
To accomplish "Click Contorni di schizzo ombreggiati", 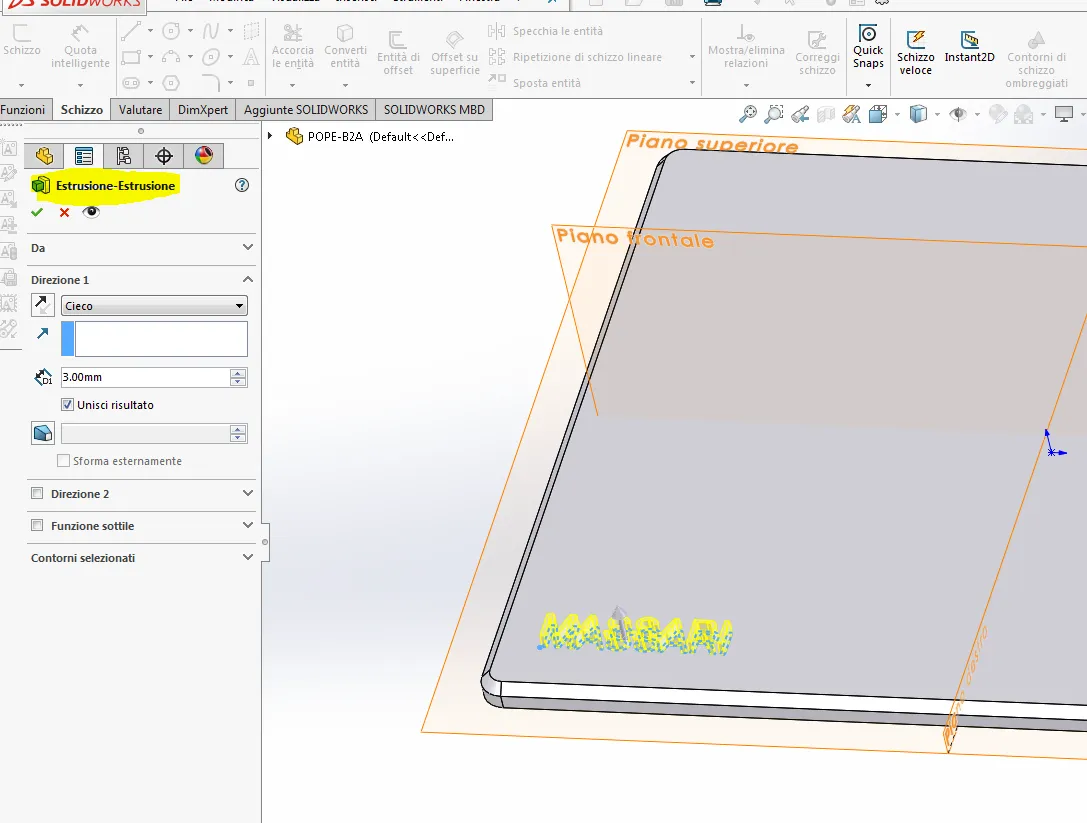I will pyautogui.click(x=1036, y=60).
